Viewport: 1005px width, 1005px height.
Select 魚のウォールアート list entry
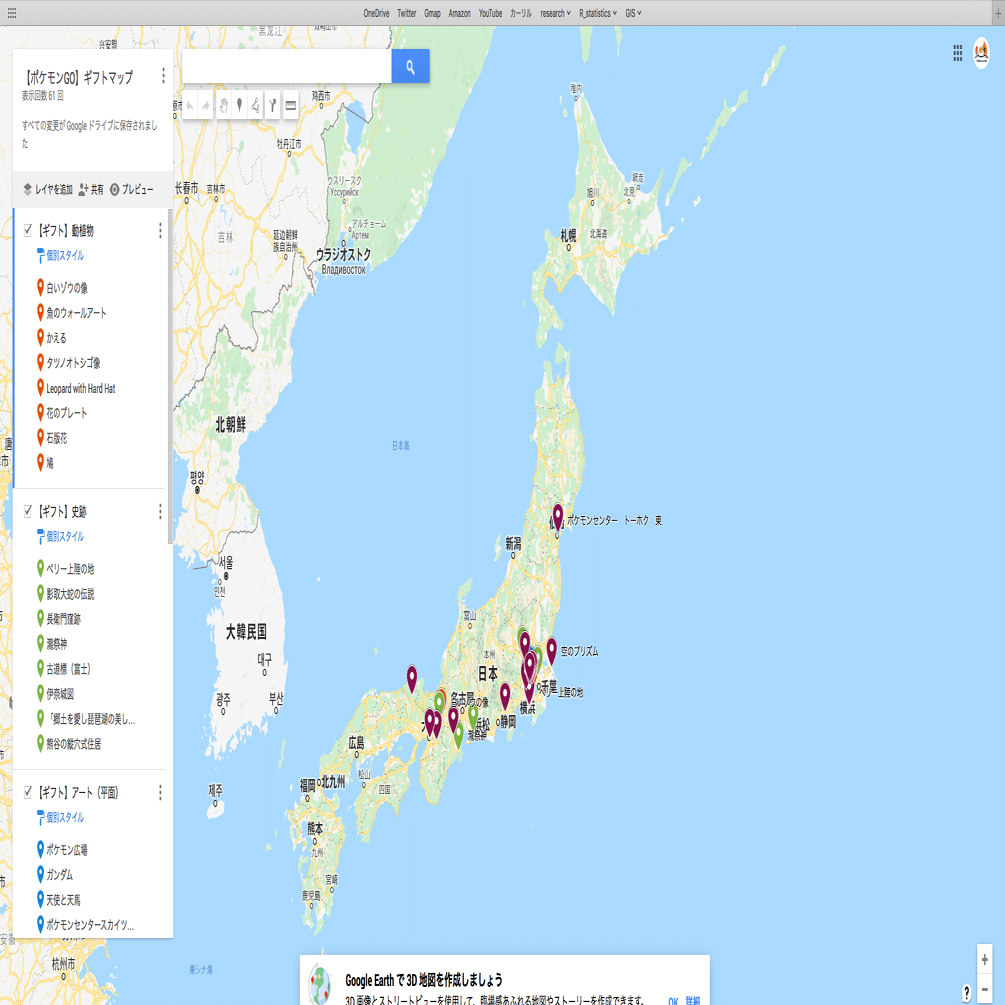[76, 313]
